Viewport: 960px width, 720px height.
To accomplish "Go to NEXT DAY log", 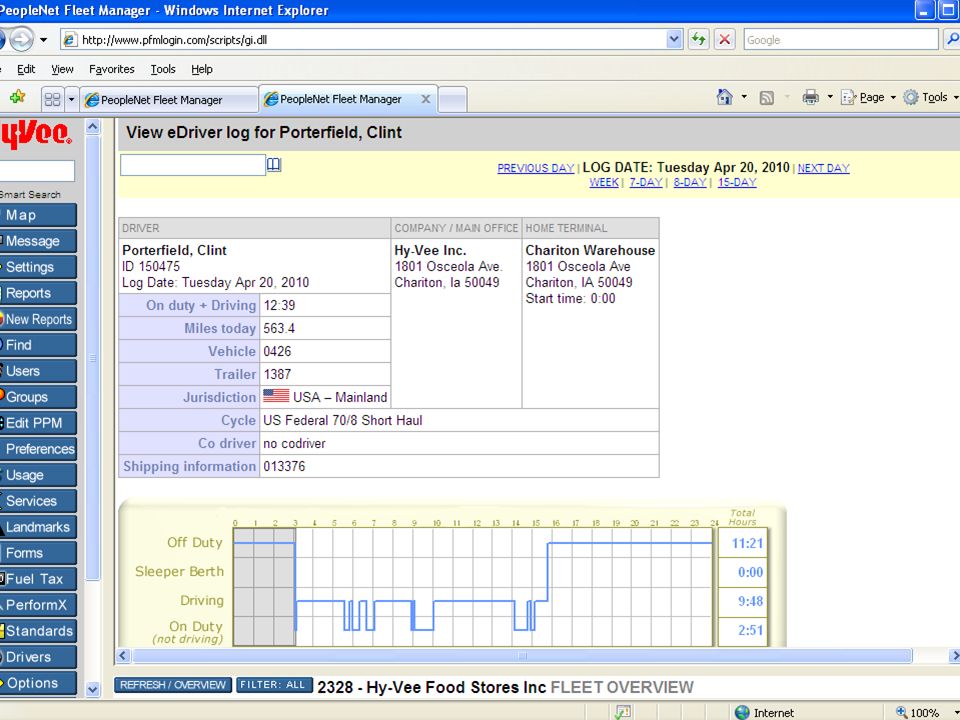I will tap(823, 168).
